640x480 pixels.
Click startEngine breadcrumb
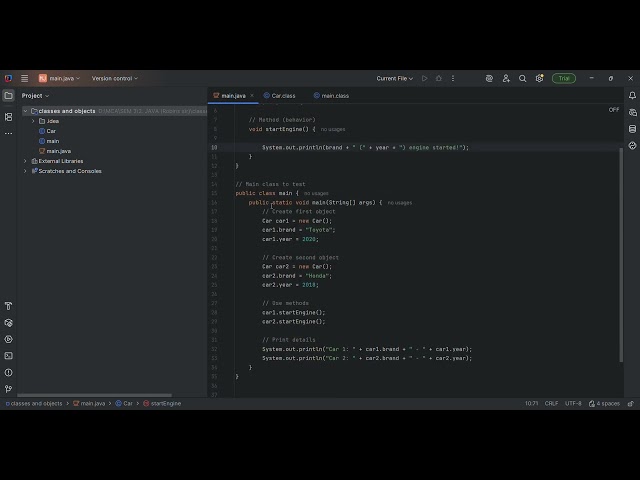pos(162,404)
